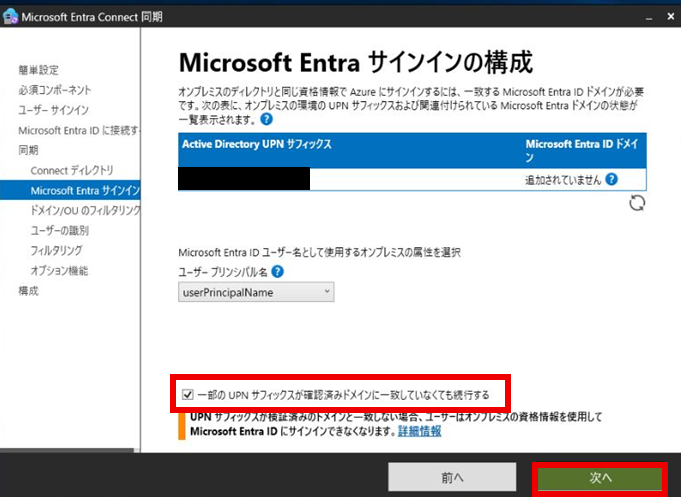The height and width of the screenshot is (497, 681).
Task: Open the ユーザー サインイン step
Action: [x=54, y=110]
